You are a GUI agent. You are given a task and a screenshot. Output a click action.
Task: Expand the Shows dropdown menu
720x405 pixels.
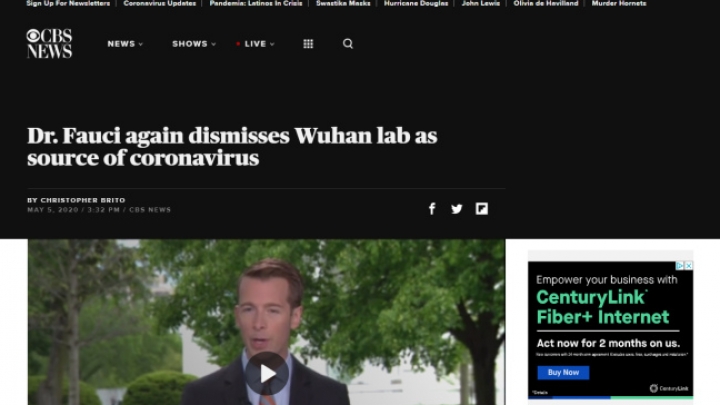click(194, 44)
